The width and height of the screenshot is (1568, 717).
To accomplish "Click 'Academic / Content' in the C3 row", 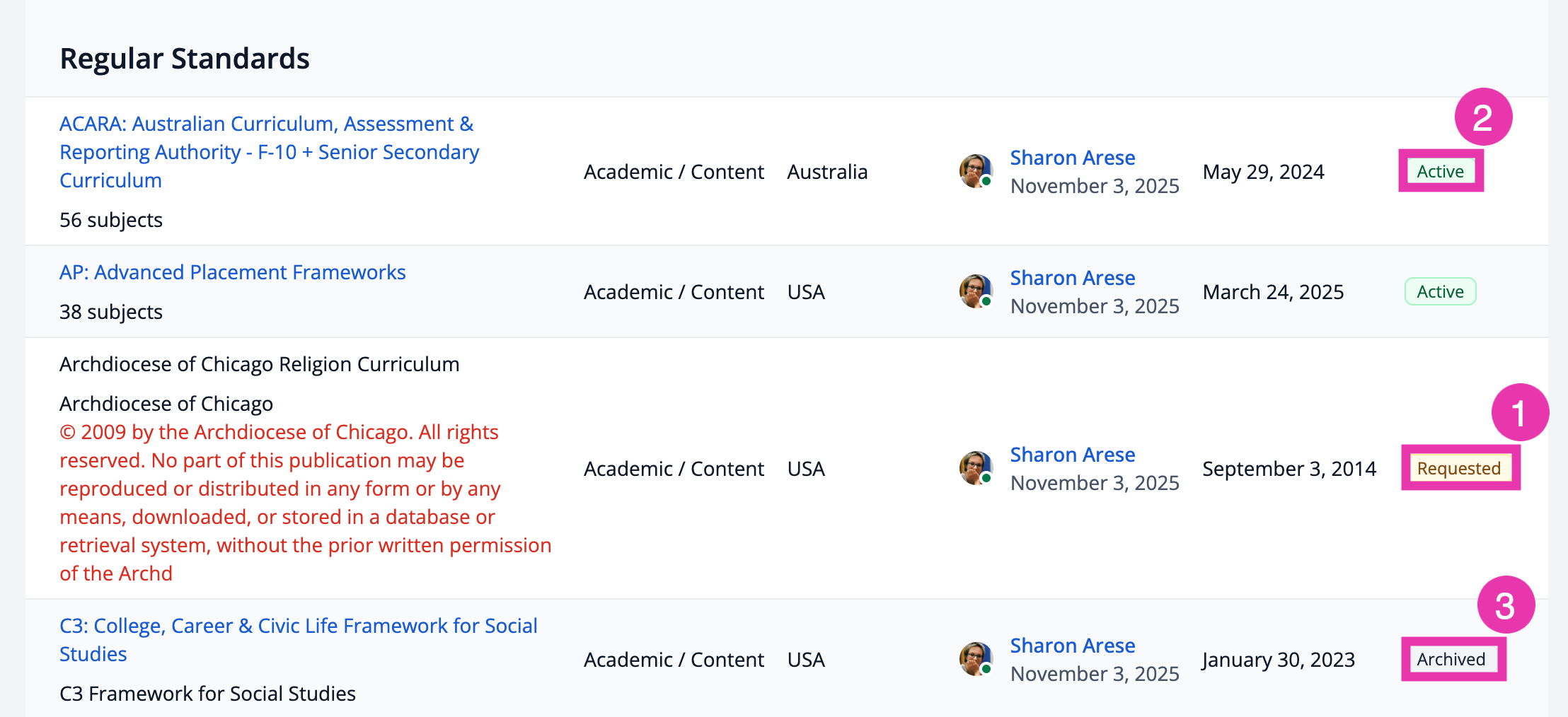I will pyautogui.click(x=674, y=660).
